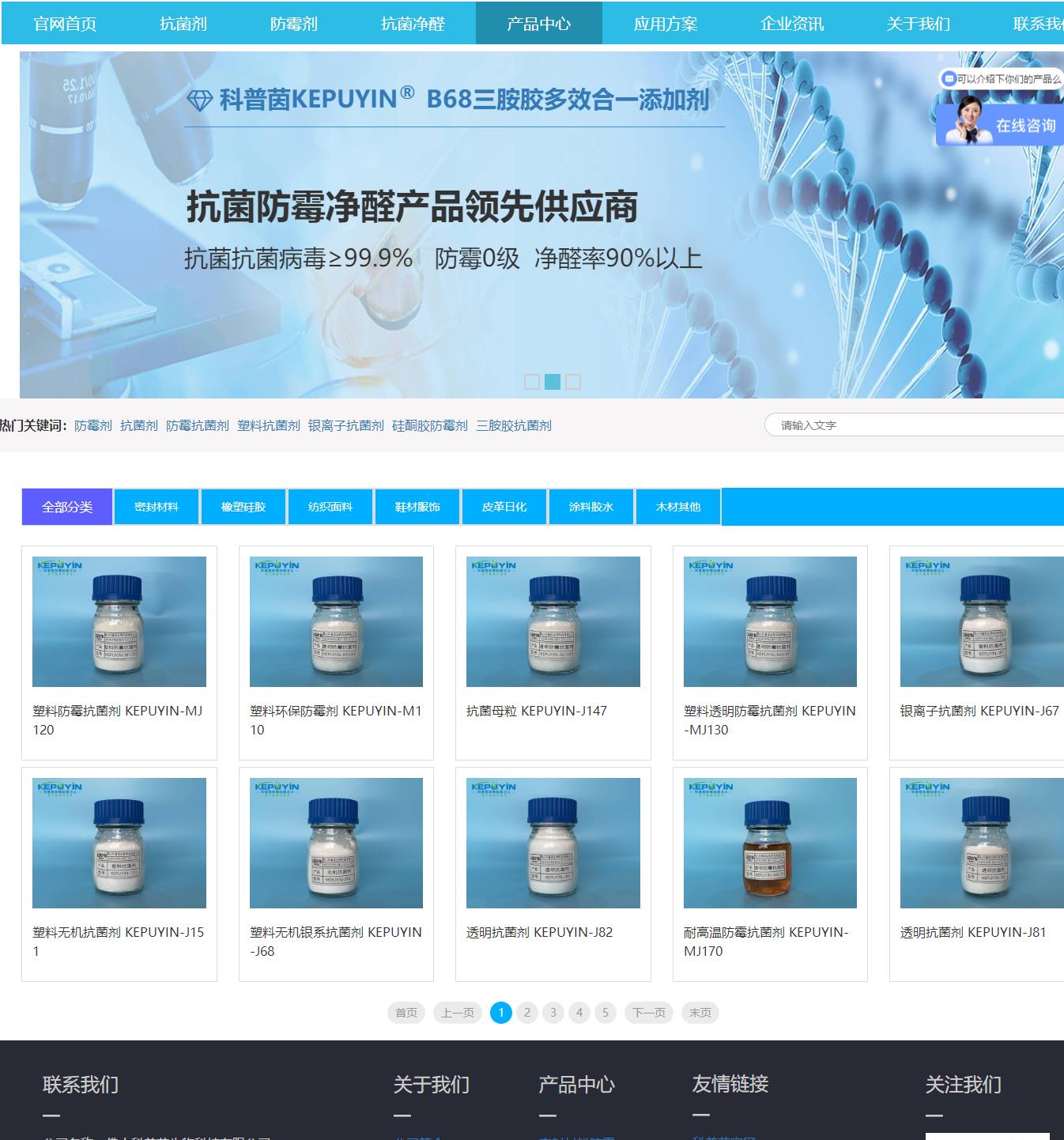Click the 硅酮胶防霉剂 keyword link
This screenshot has height=1140, width=1064.
click(x=430, y=425)
